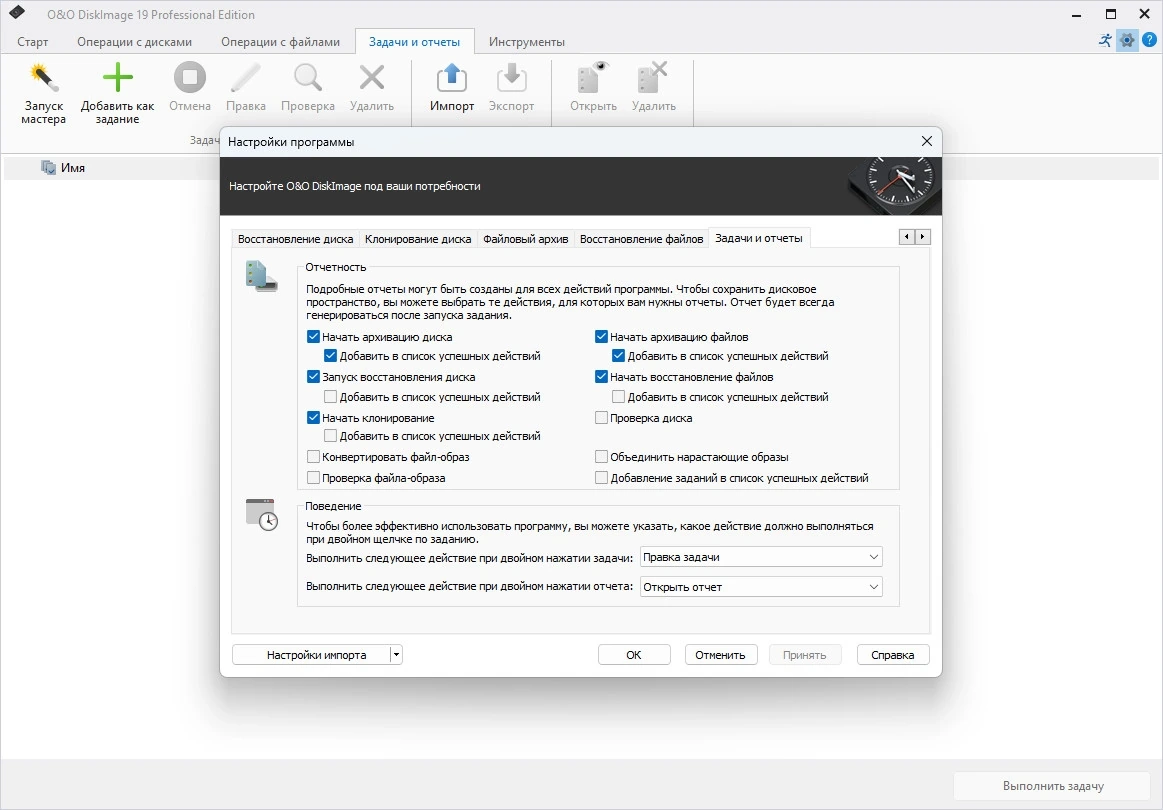Check Проверка файла-образа
The image size is (1163, 810).
coord(313,478)
